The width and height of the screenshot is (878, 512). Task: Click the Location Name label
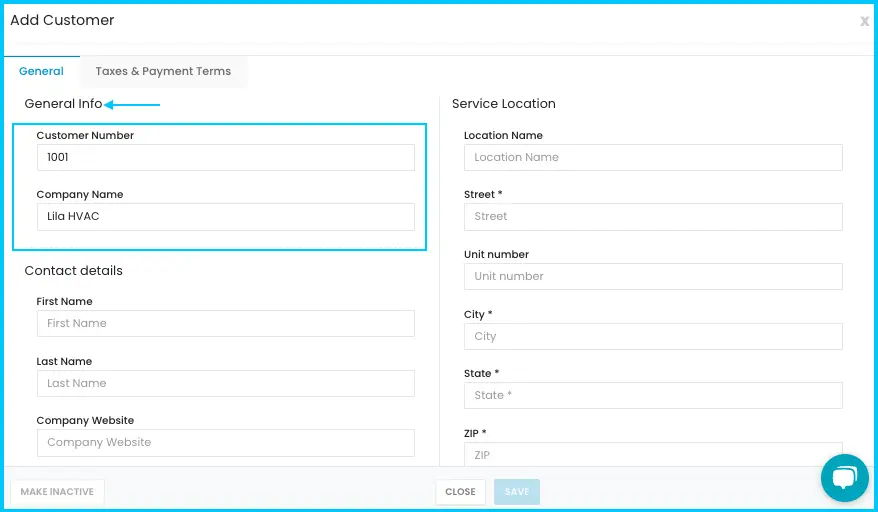(503, 136)
